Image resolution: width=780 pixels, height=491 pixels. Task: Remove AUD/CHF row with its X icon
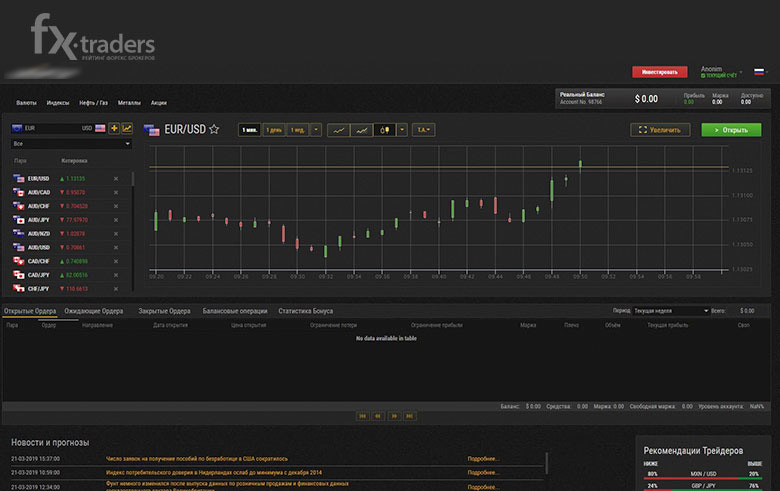pos(116,206)
